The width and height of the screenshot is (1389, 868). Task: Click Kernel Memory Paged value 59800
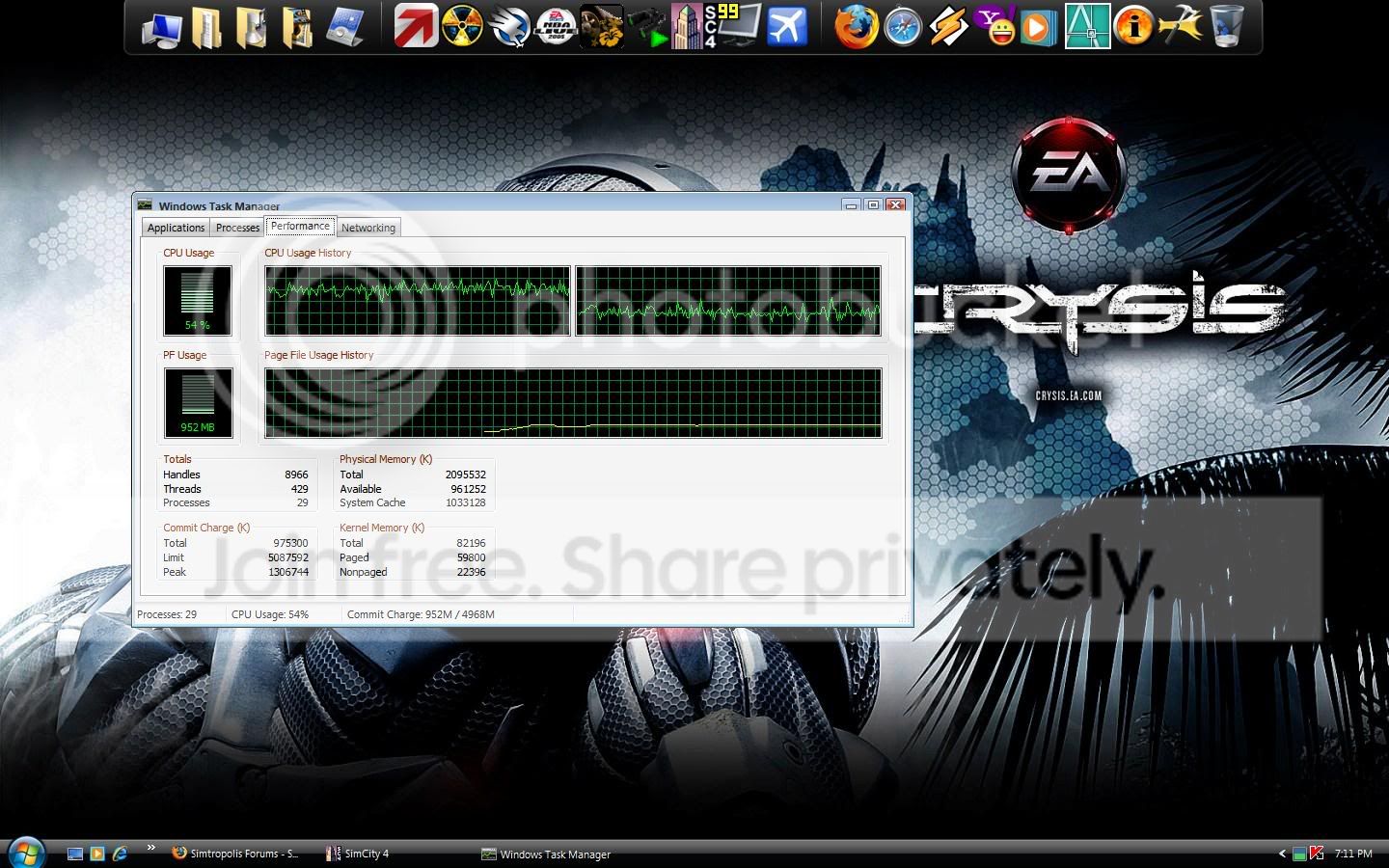point(472,557)
